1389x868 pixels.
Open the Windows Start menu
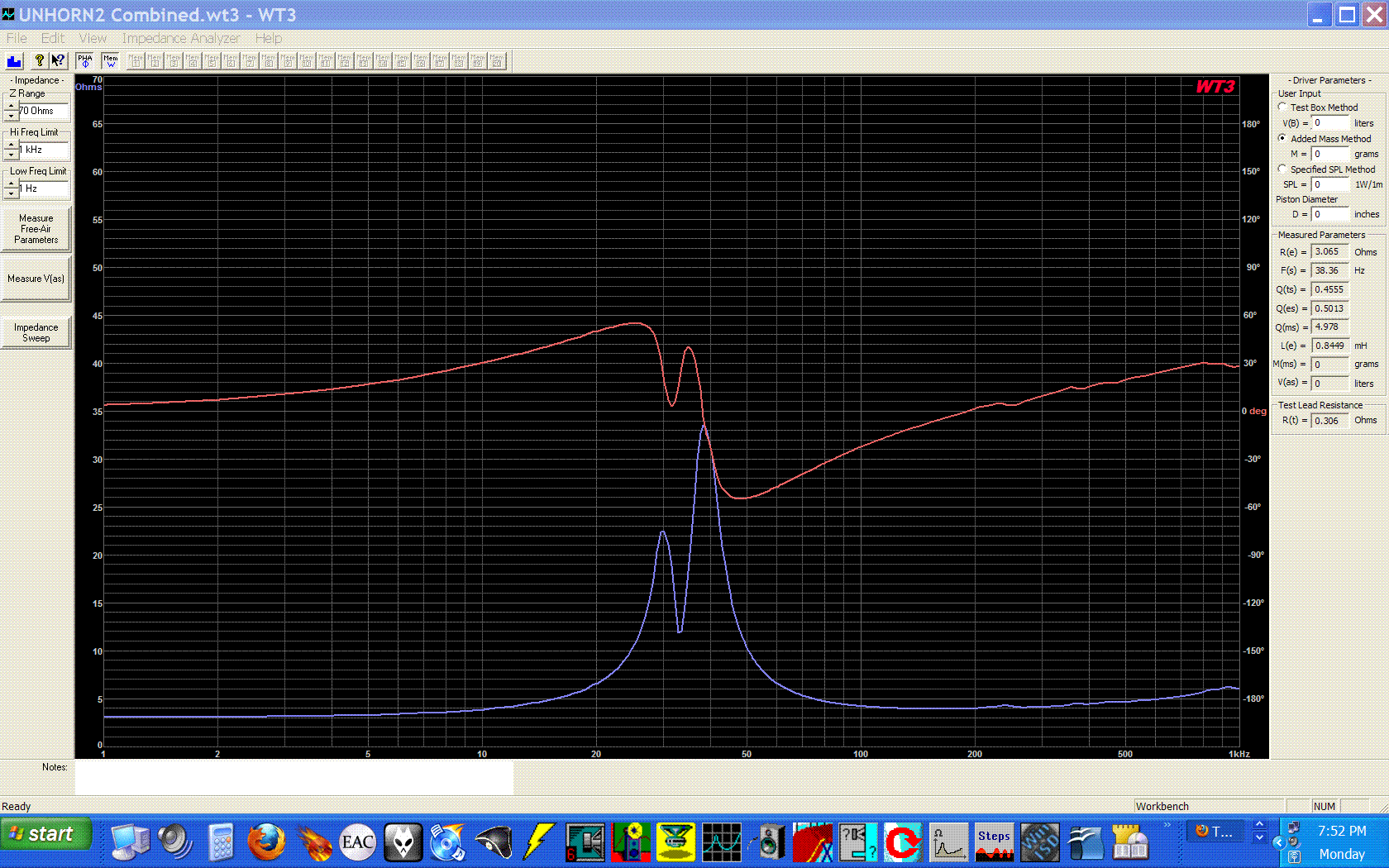pyautogui.click(x=45, y=834)
